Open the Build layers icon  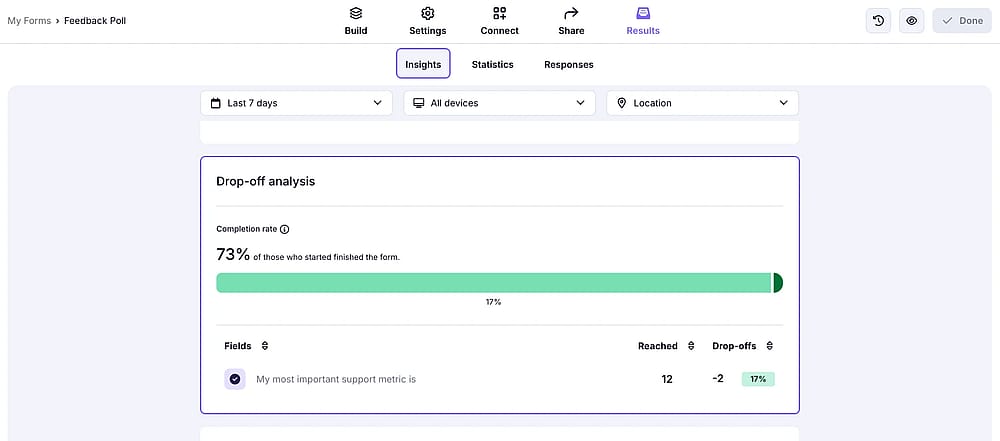(x=356, y=13)
